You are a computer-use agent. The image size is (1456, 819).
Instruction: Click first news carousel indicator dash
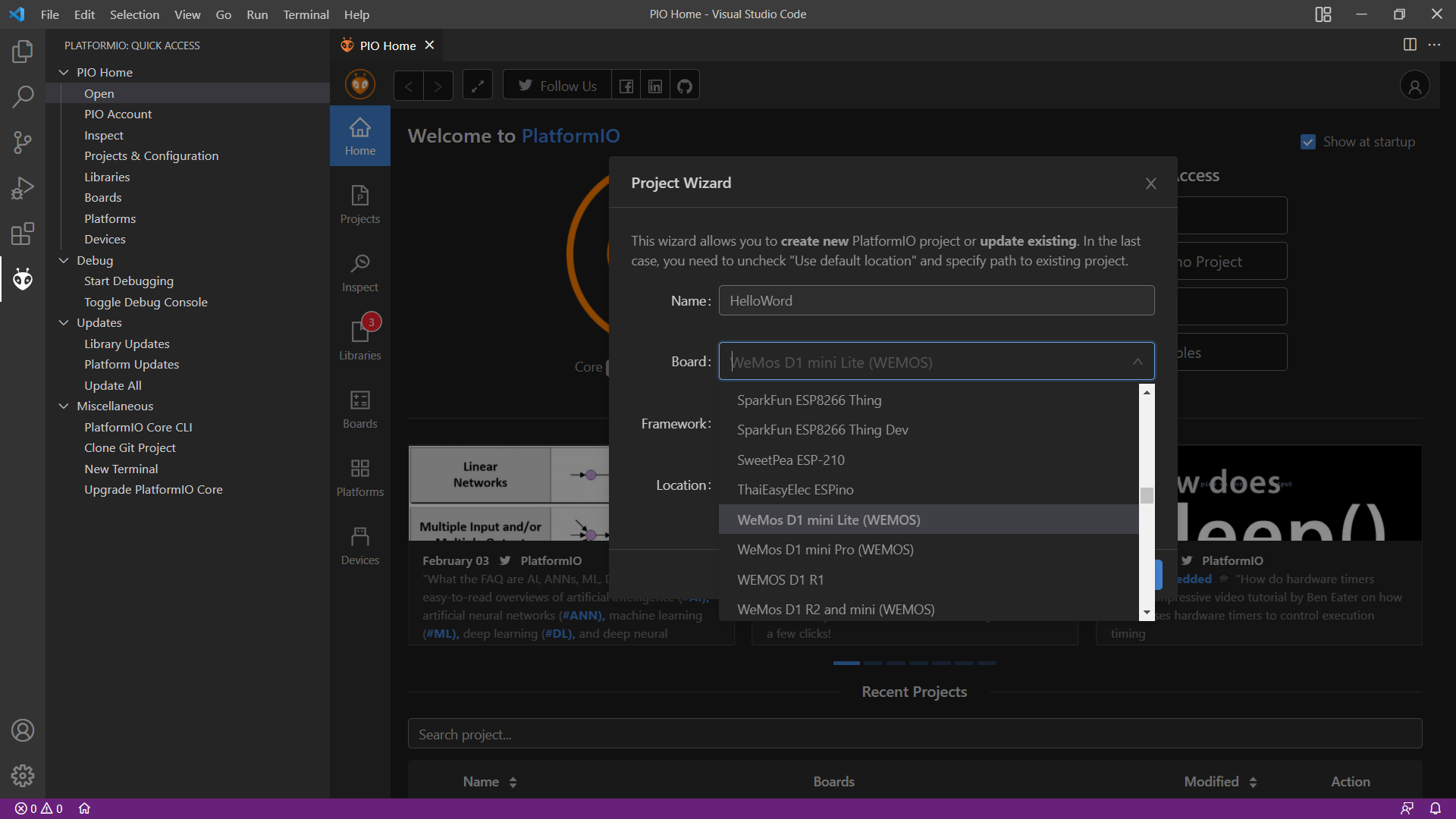(x=846, y=663)
